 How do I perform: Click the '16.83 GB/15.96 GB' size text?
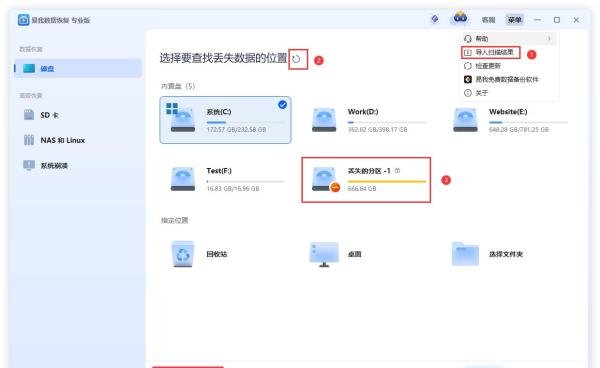[x=233, y=189]
